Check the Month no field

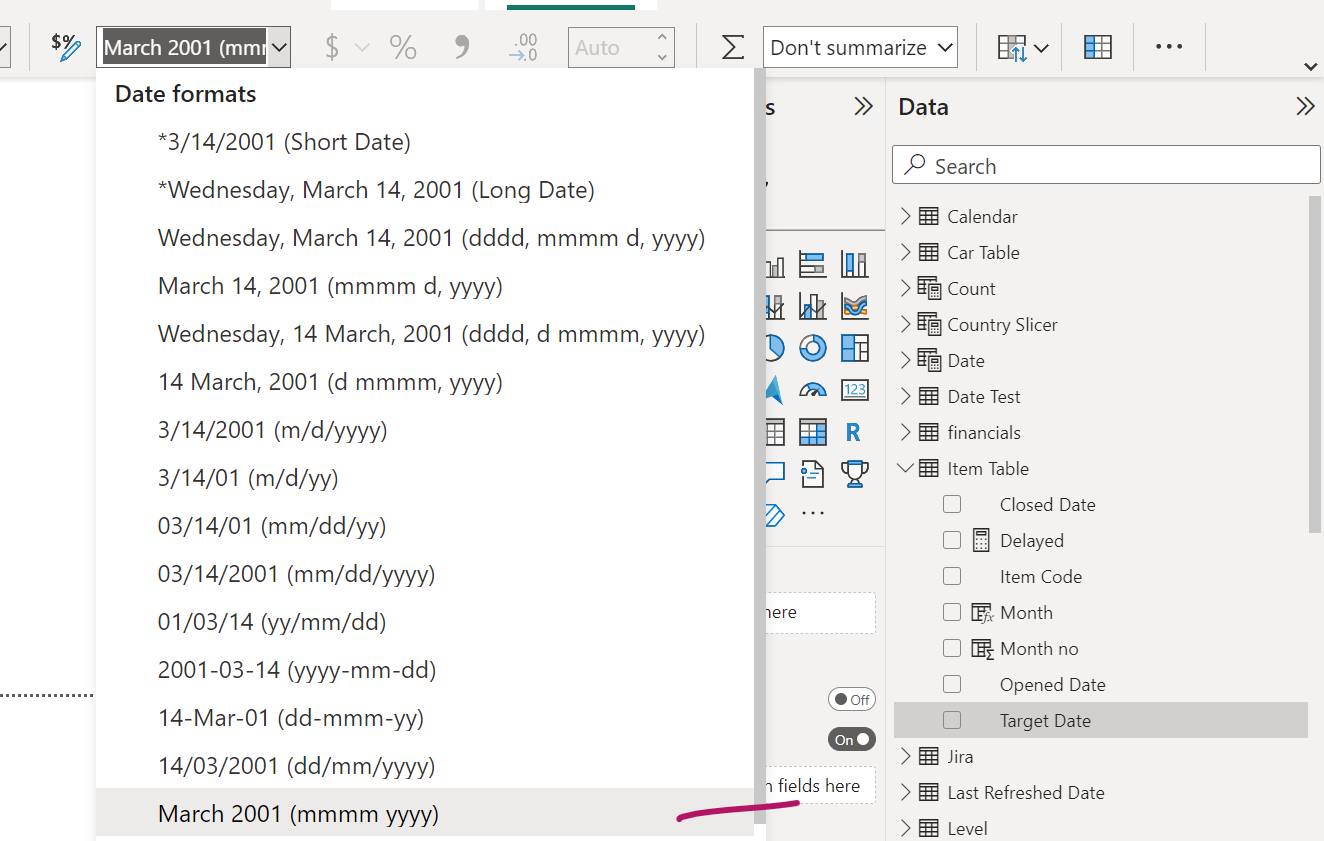[952, 649]
